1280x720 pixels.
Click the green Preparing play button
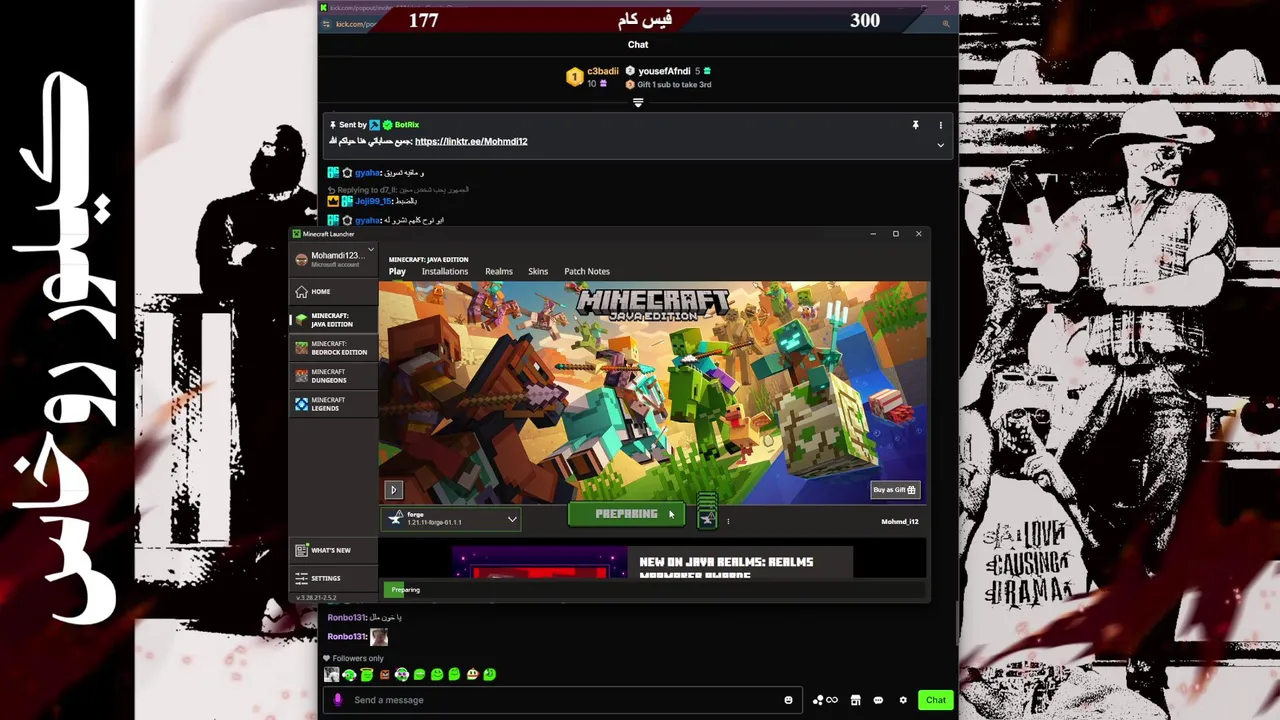click(626, 514)
